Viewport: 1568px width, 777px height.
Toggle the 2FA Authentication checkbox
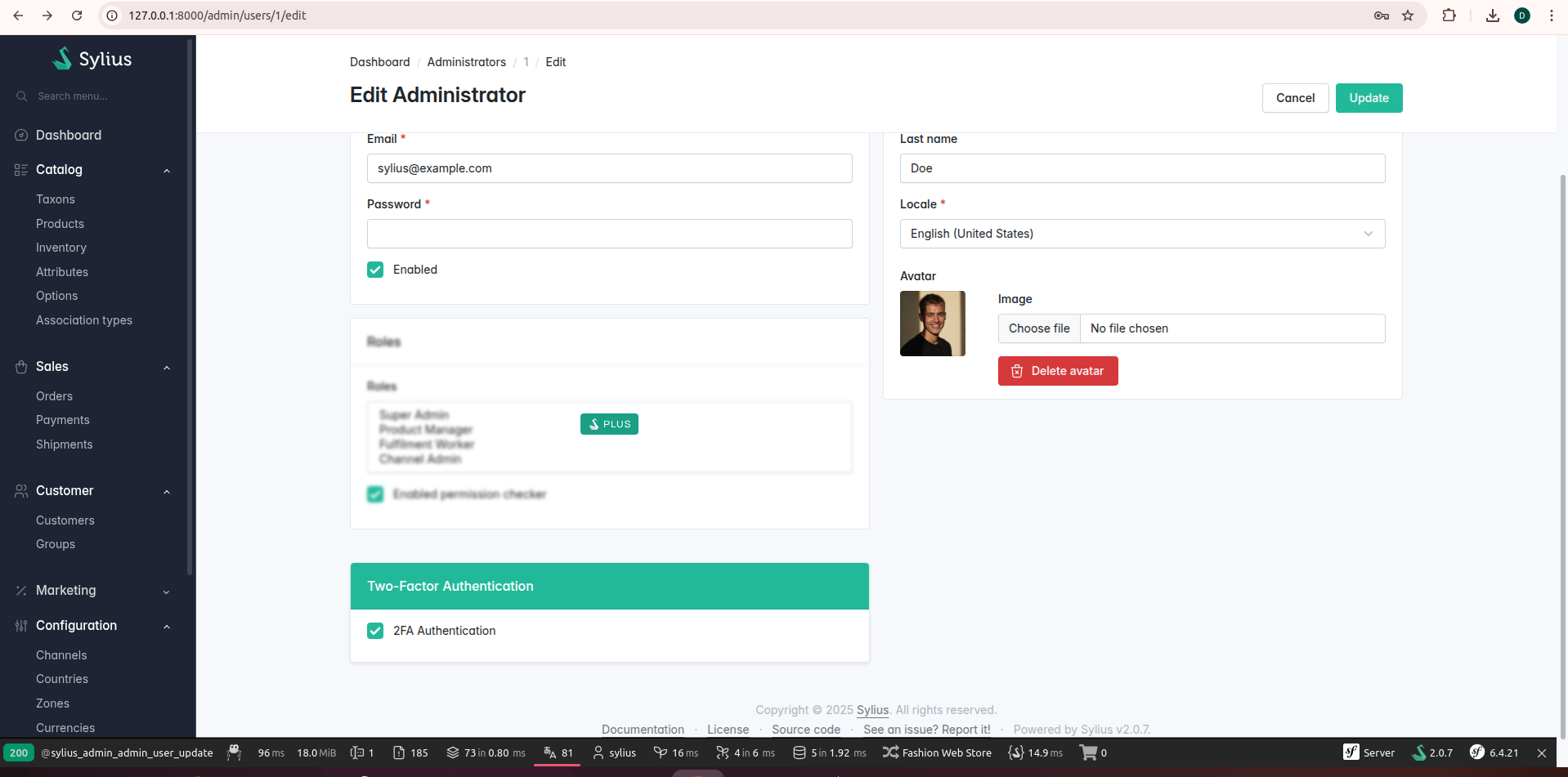coord(375,631)
